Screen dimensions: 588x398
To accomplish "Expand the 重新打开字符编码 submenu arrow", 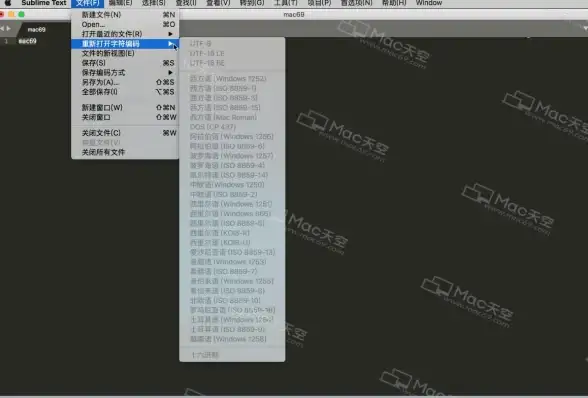I will click(171, 44).
